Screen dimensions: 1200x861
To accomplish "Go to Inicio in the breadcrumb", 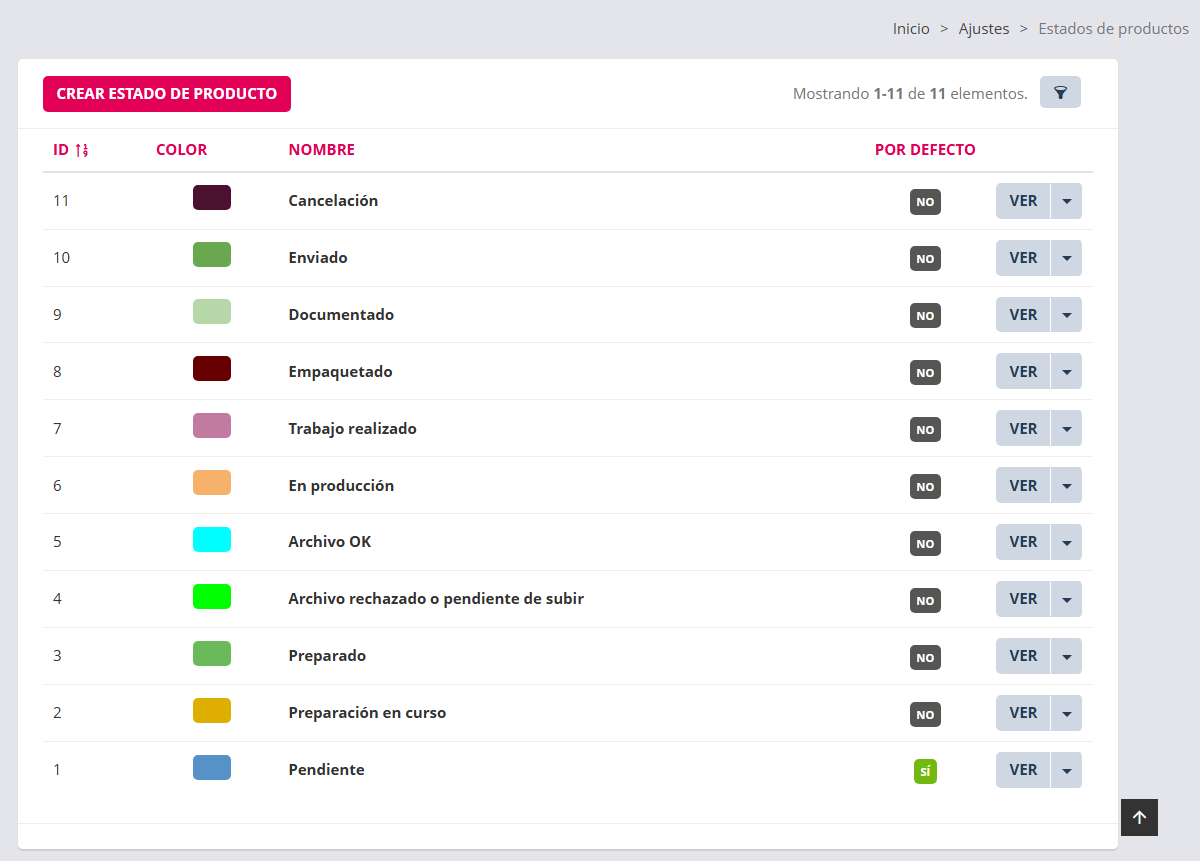I will coord(911,29).
